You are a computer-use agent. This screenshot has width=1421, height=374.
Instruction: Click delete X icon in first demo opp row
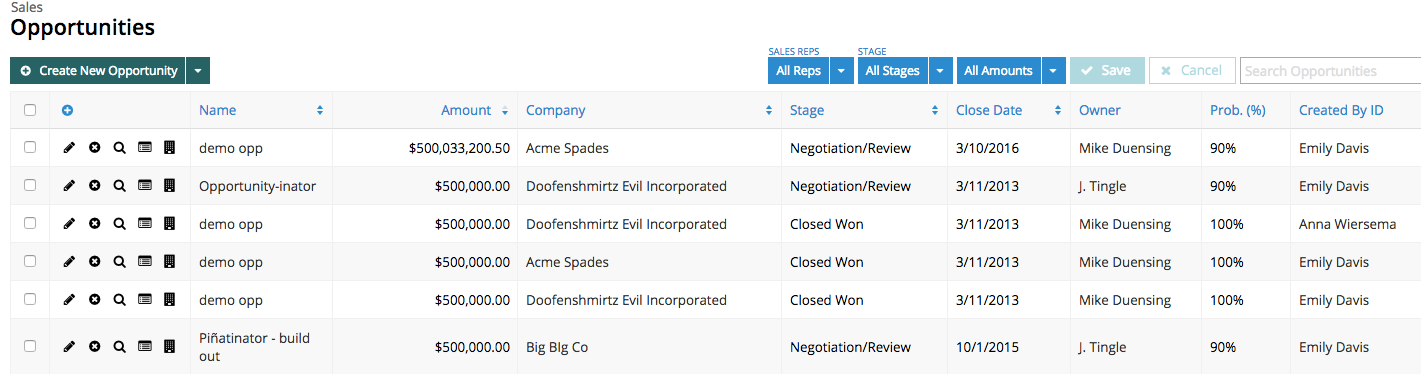coord(94,148)
